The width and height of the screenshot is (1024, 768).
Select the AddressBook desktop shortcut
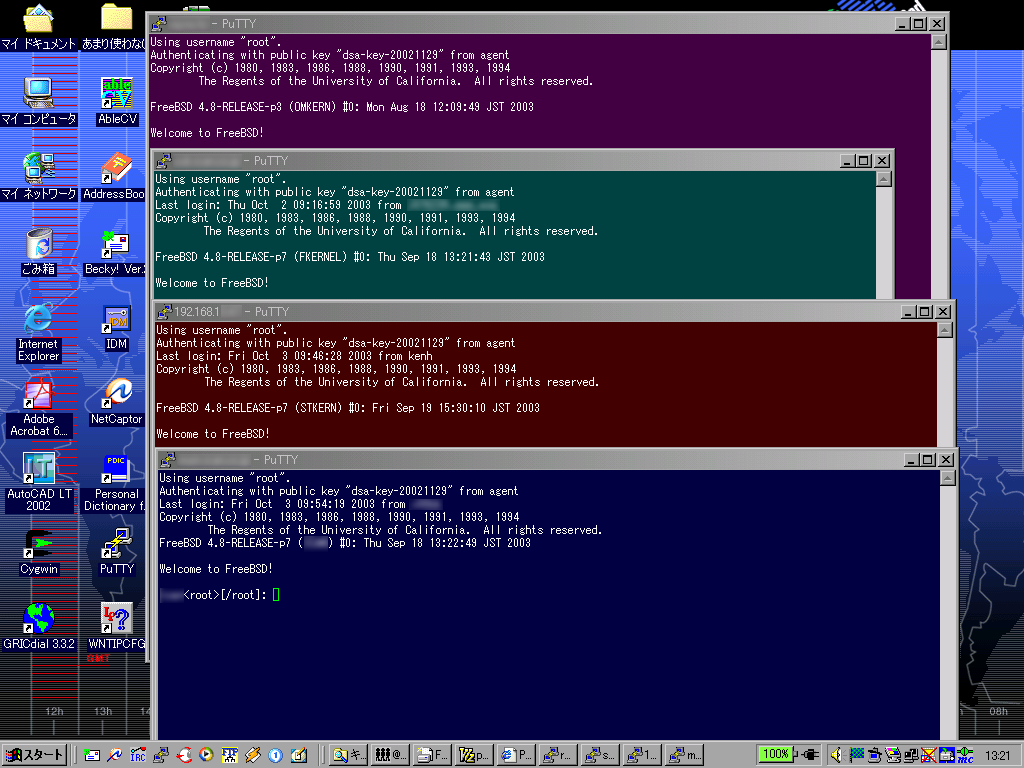click(x=116, y=168)
